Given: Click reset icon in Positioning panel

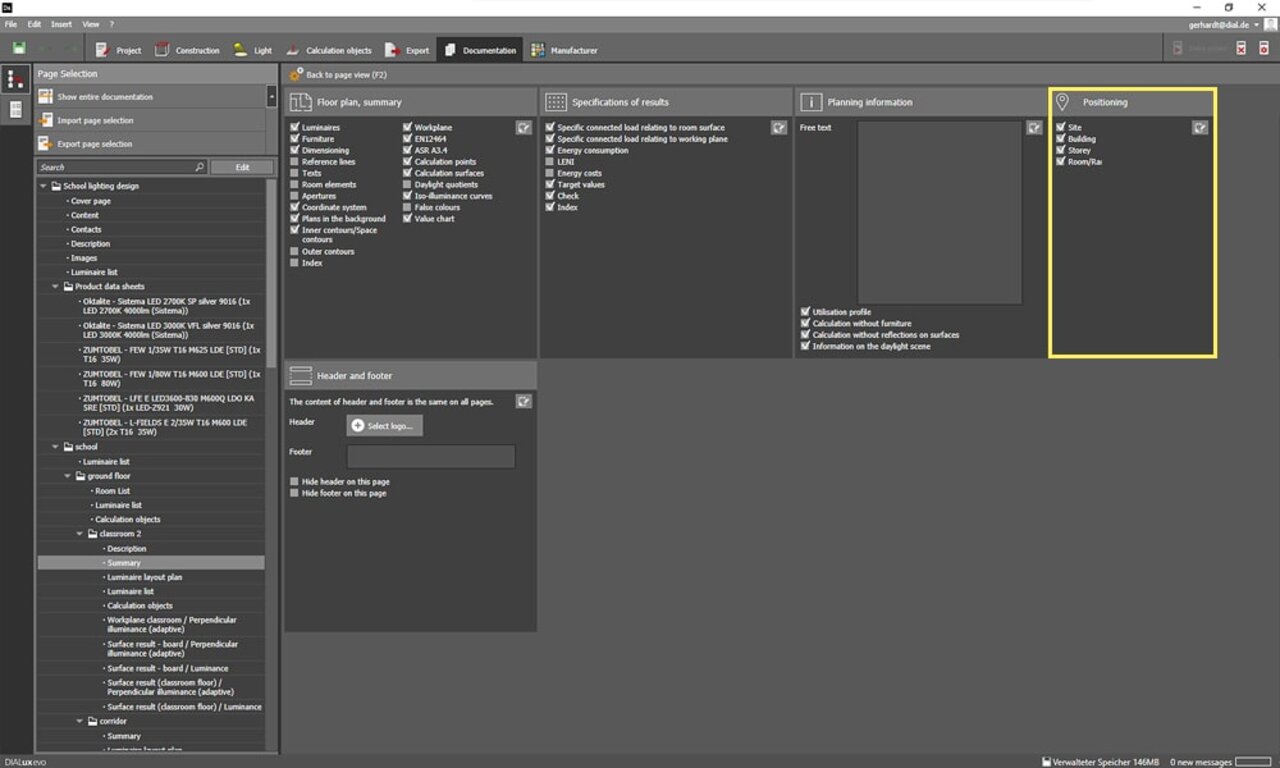Looking at the screenshot, I should [x=1200, y=128].
